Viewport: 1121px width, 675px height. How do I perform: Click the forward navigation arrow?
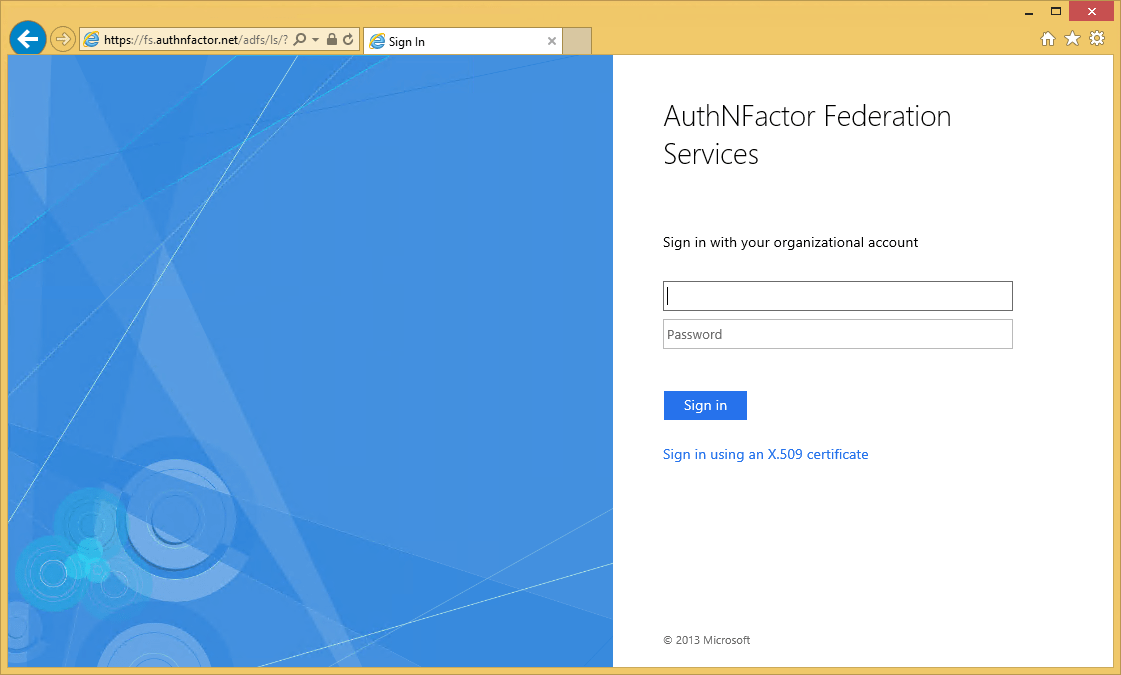click(63, 39)
